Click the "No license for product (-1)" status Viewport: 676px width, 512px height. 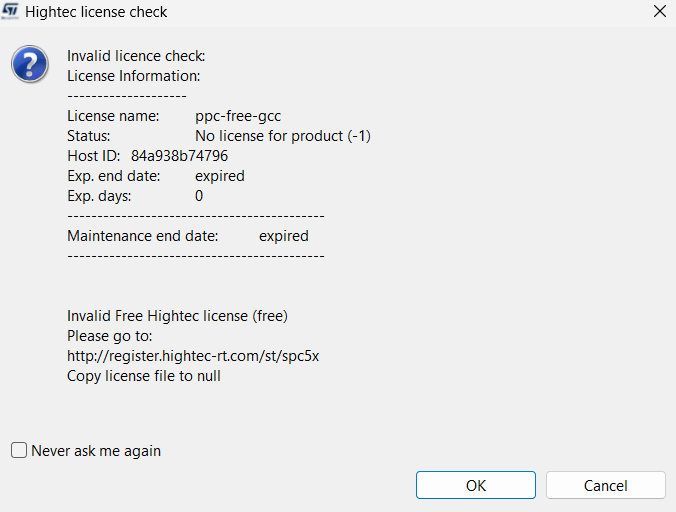[283, 136]
